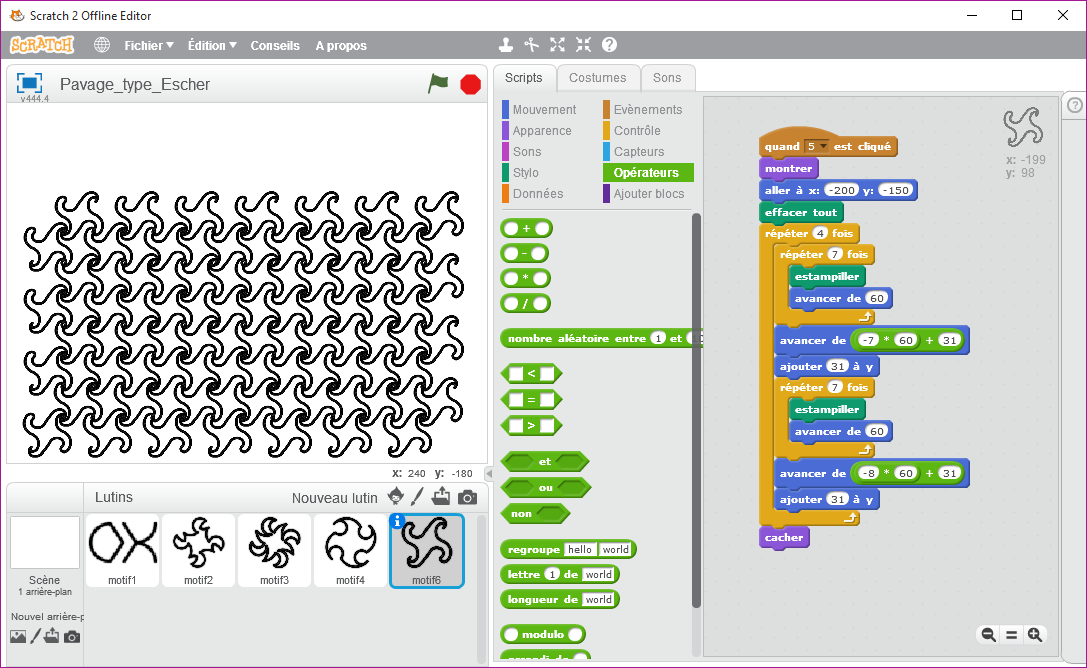Open the Édition dropdown menu
This screenshot has width=1087, height=668.
(x=212, y=45)
